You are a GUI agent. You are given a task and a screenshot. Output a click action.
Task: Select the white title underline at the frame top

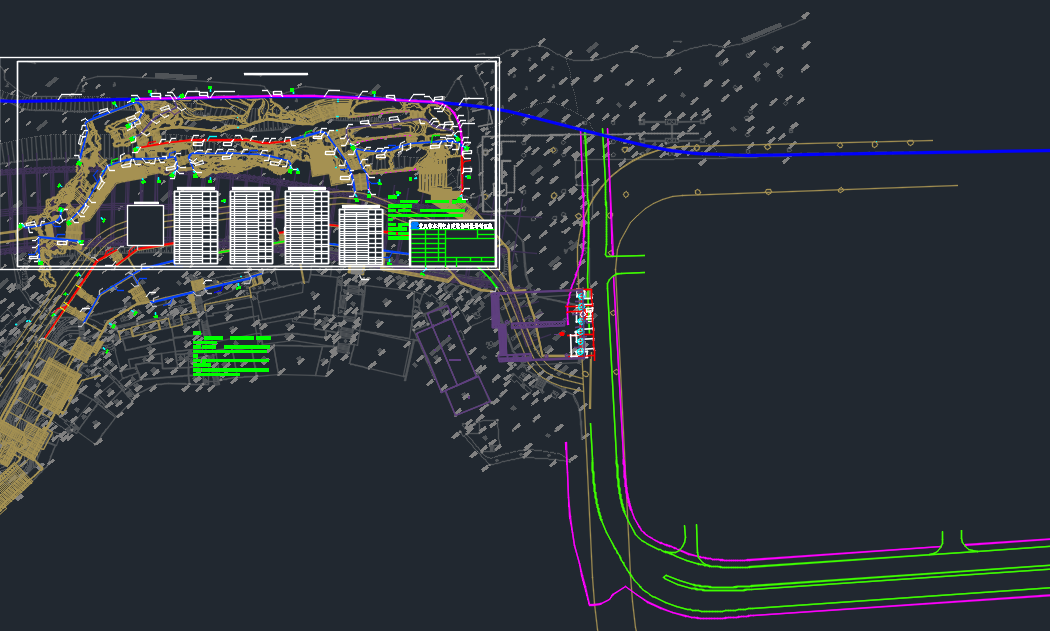276,74
